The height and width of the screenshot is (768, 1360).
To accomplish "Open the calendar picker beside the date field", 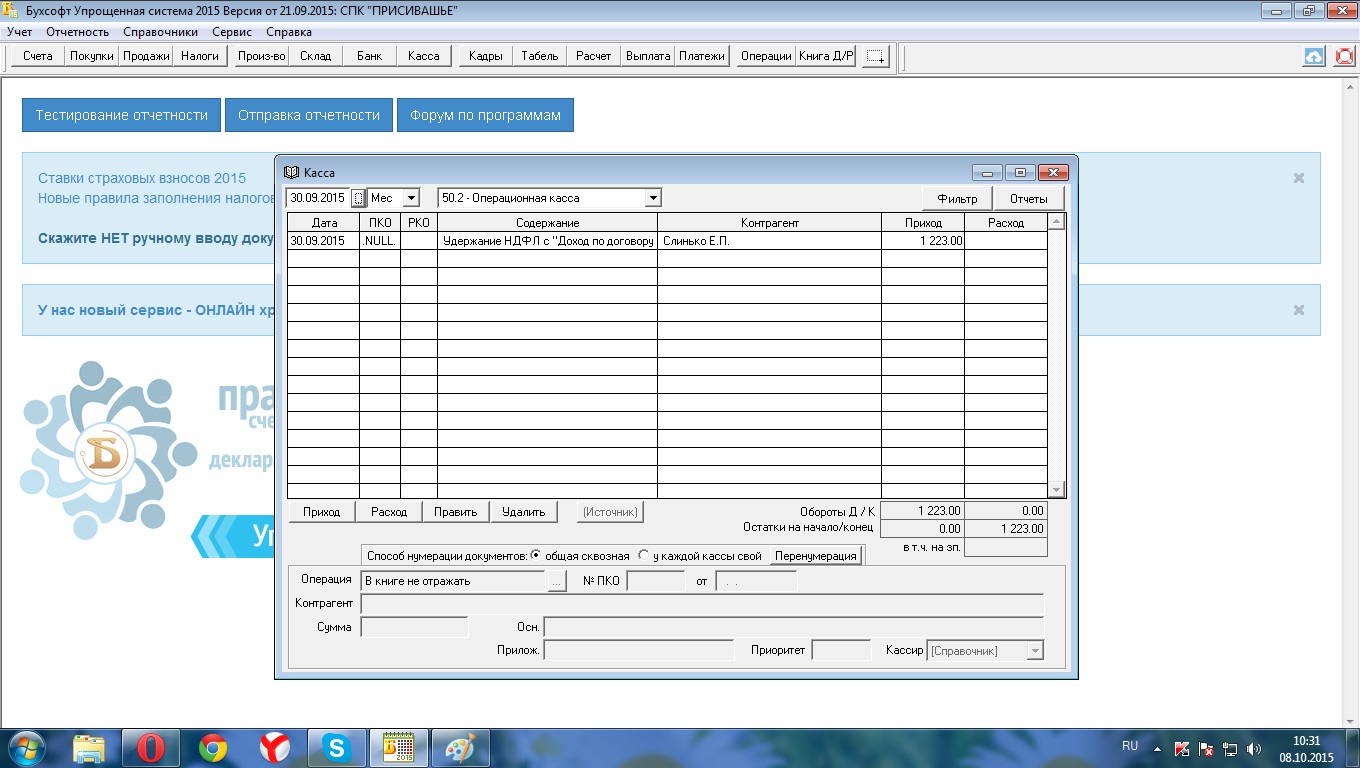I will (359, 198).
